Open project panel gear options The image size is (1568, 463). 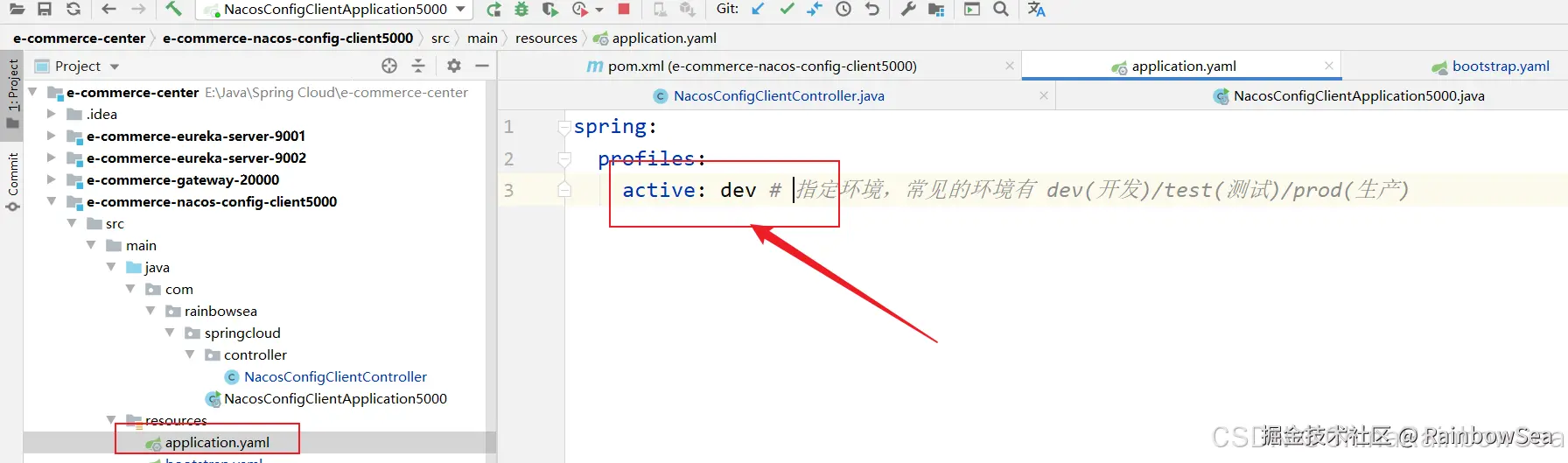(x=453, y=66)
